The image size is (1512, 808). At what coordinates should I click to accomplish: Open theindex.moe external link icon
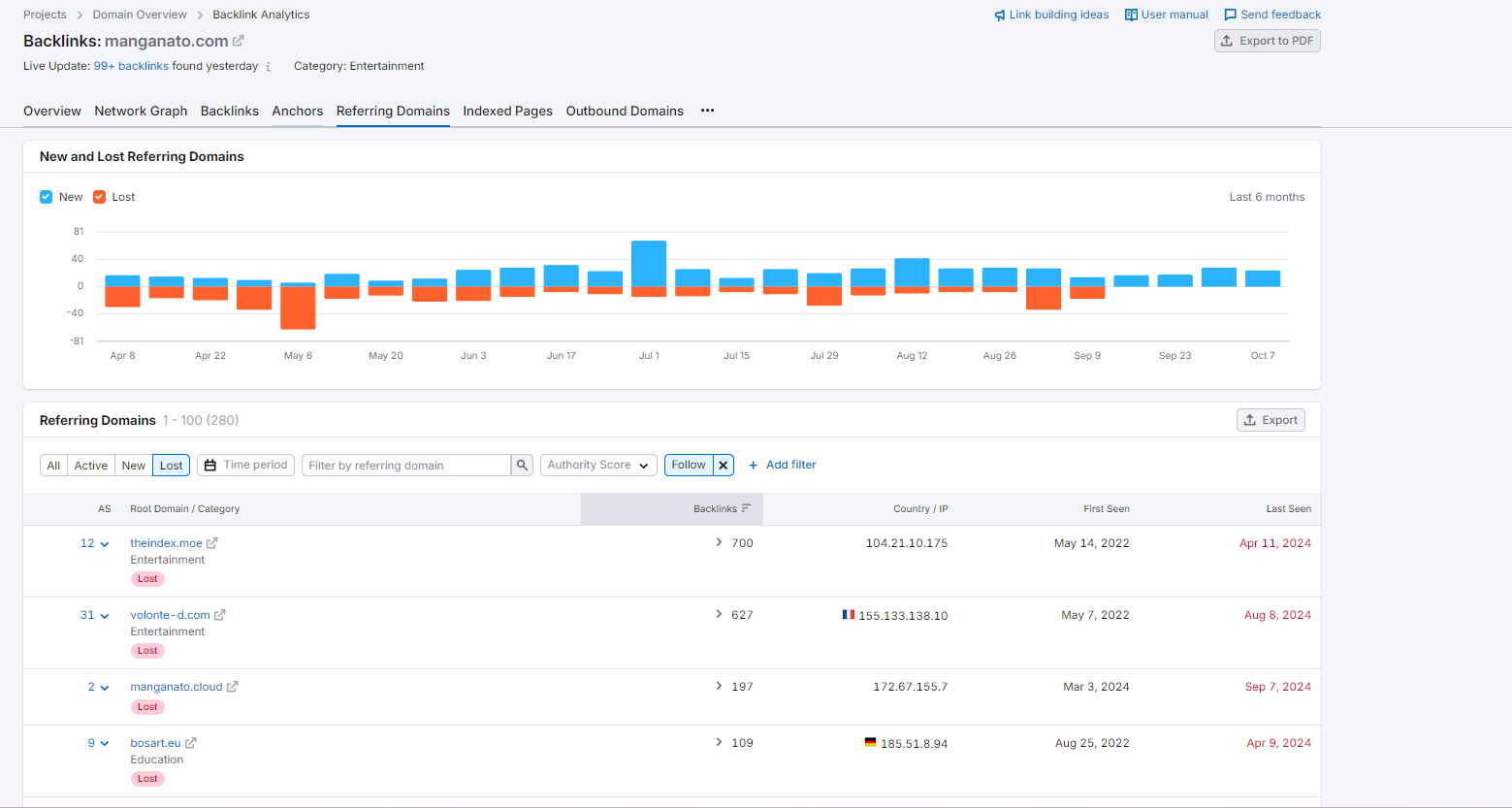click(x=212, y=543)
